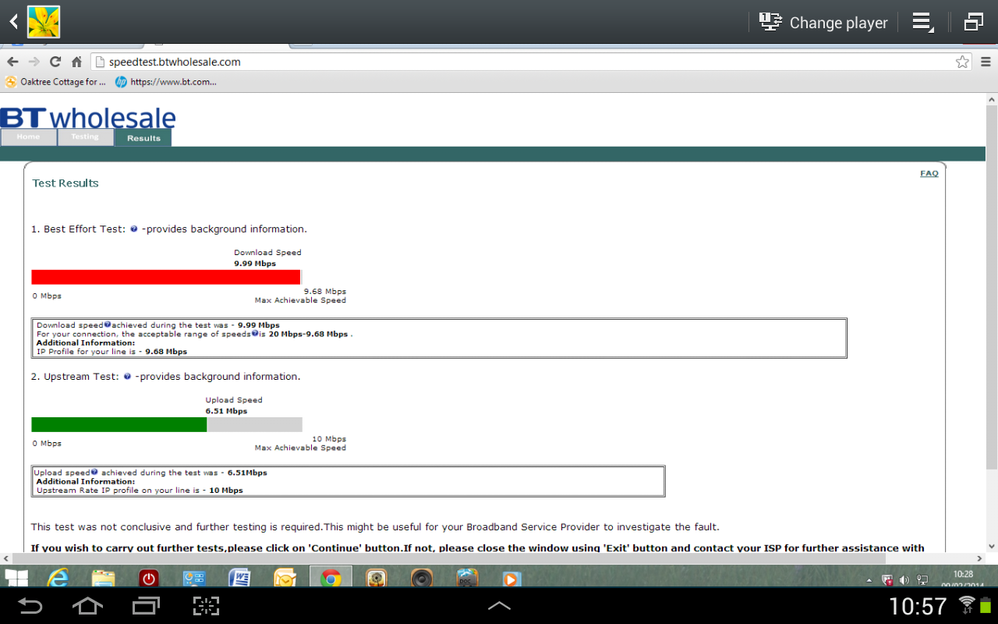
Task: Open the Windows Start button
Action: (17, 578)
